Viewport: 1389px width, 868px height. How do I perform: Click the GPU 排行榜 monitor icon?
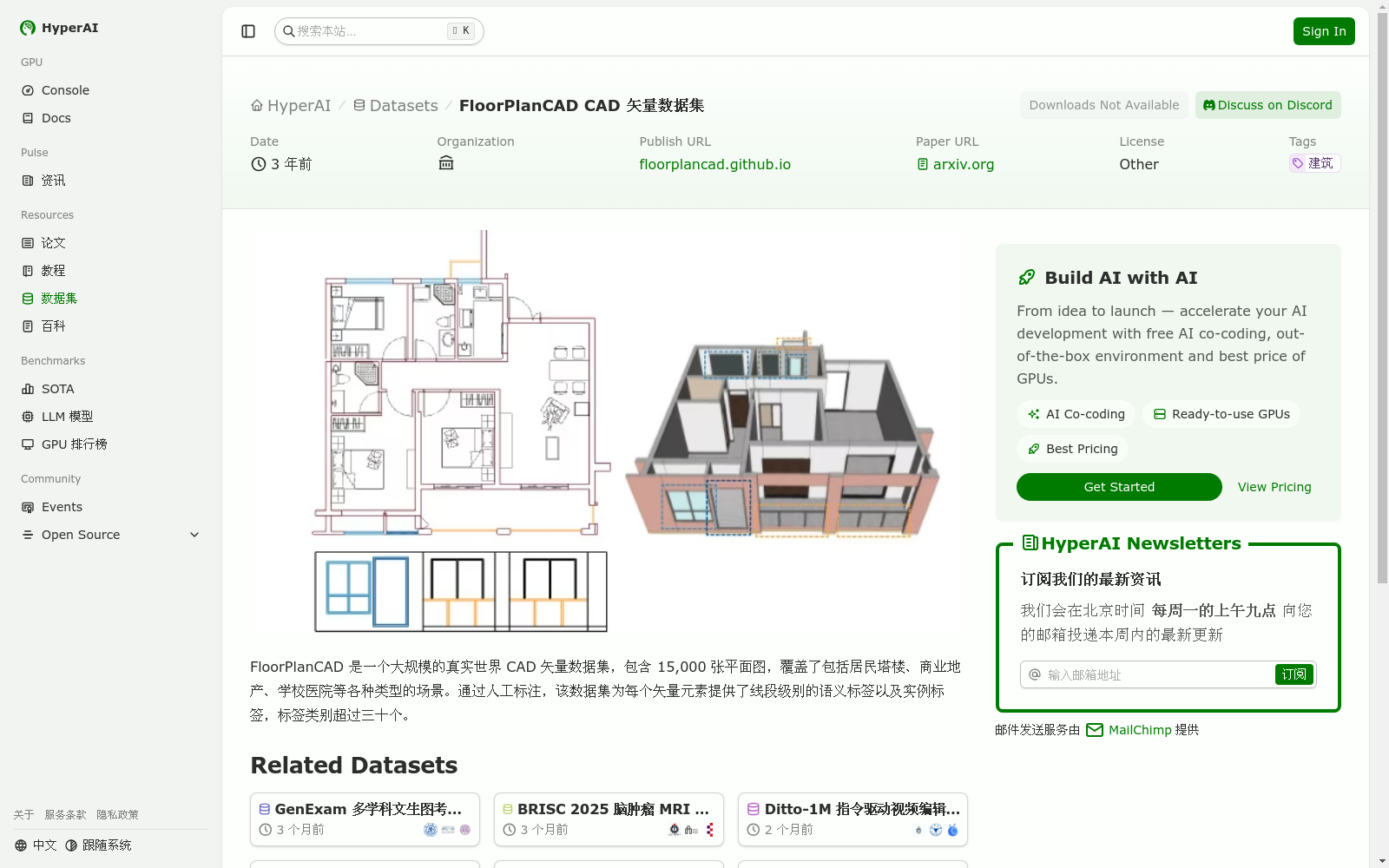pos(28,444)
